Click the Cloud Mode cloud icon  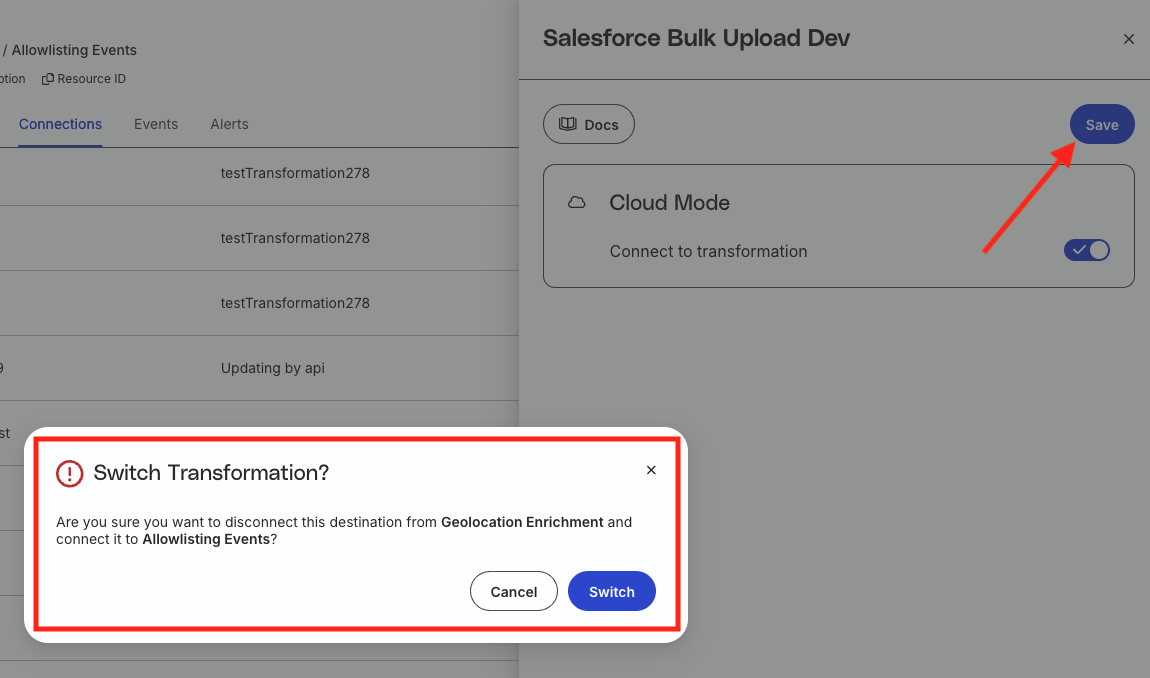576,203
